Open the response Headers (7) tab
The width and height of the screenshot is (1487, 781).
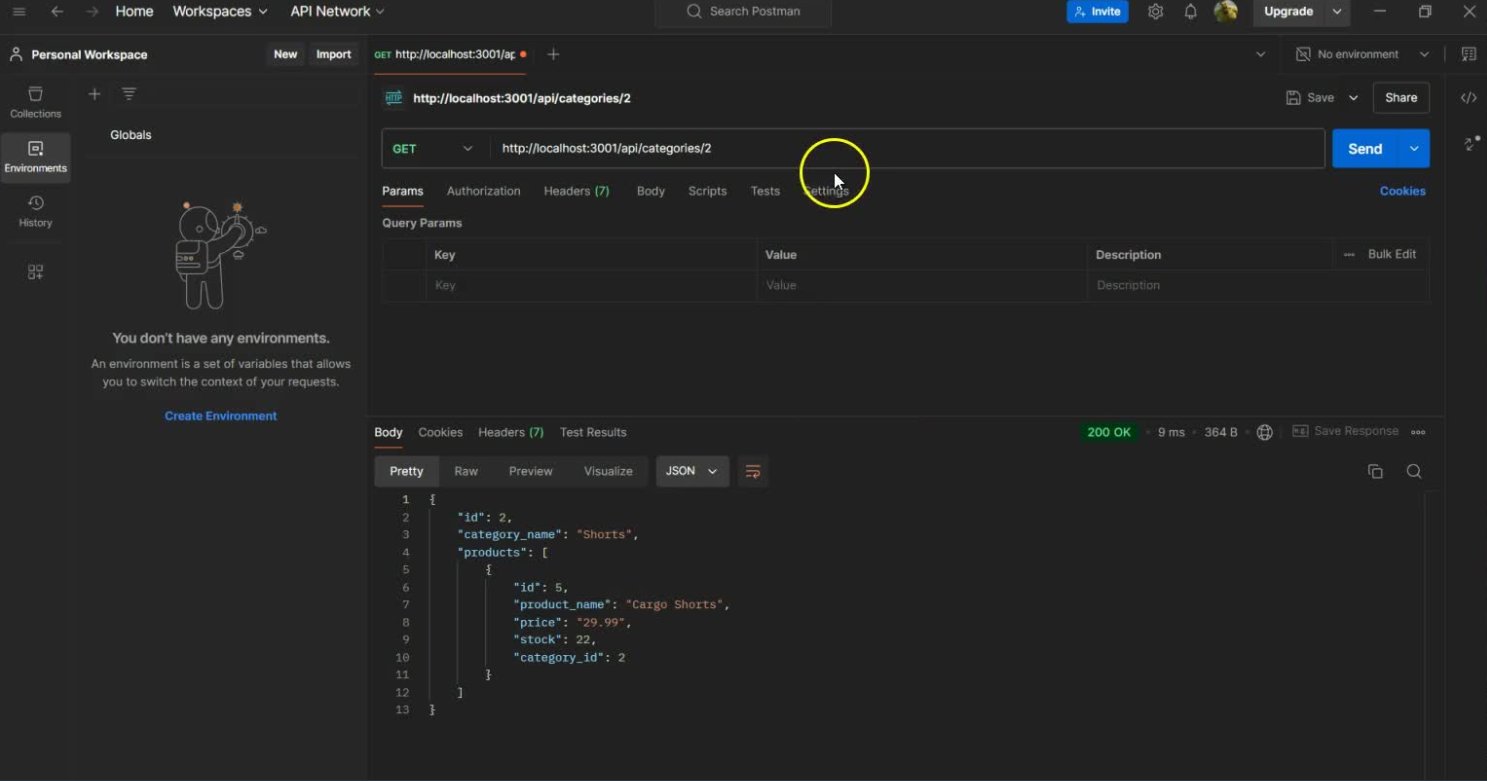(x=511, y=432)
